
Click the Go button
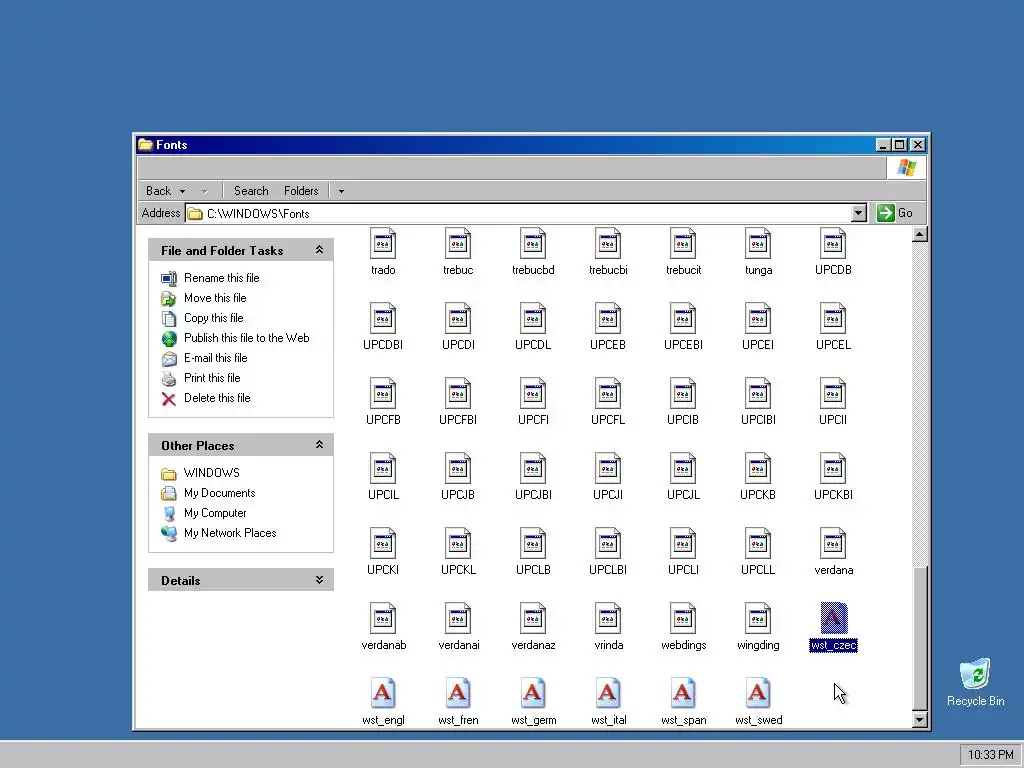895,213
